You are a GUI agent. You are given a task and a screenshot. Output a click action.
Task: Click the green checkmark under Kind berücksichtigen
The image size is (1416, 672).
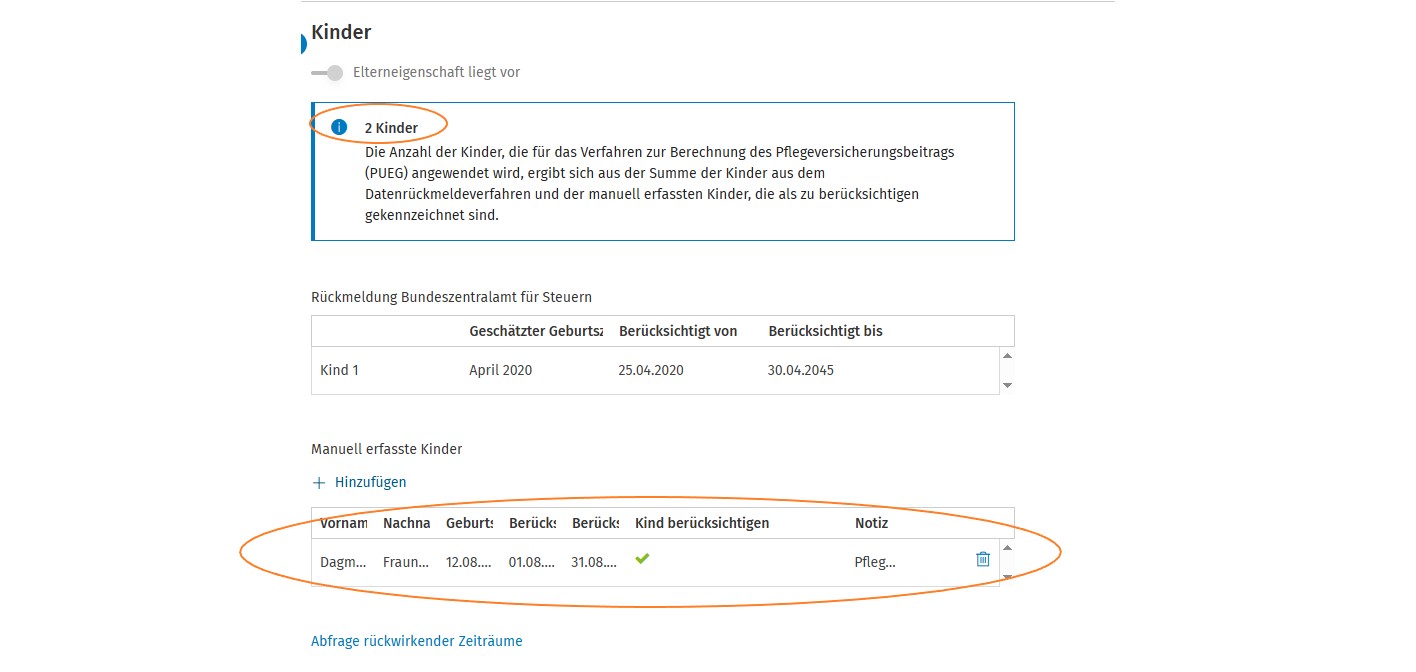coord(642,559)
